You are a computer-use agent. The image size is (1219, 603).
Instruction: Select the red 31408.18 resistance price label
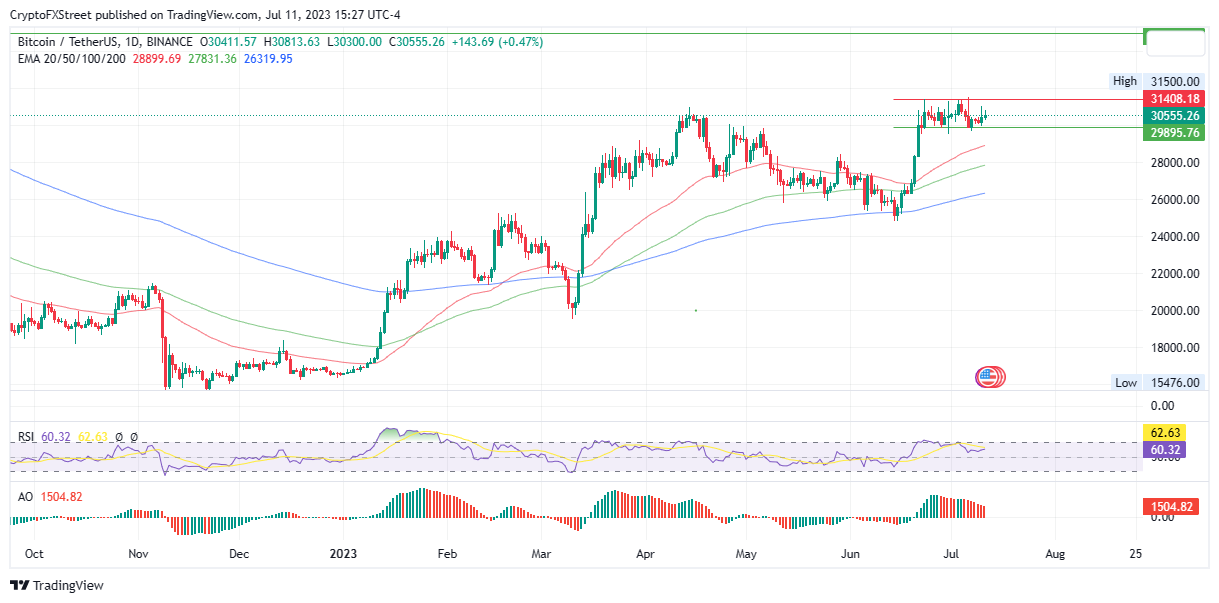pyautogui.click(x=1172, y=99)
